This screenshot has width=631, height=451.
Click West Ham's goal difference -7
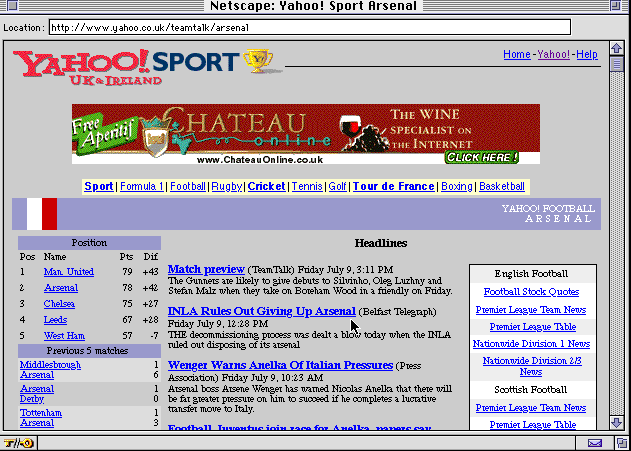(154, 336)
